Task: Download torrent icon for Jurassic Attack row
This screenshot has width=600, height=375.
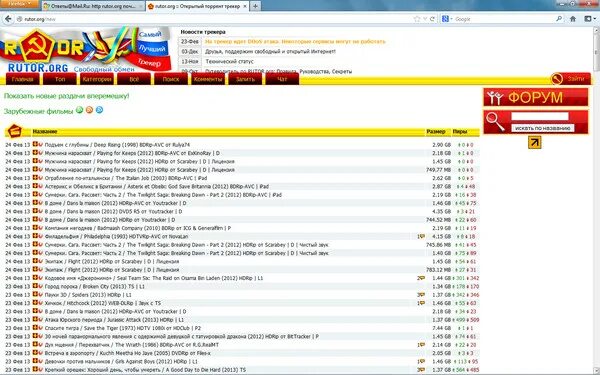Action: click(x=35, y=320)
